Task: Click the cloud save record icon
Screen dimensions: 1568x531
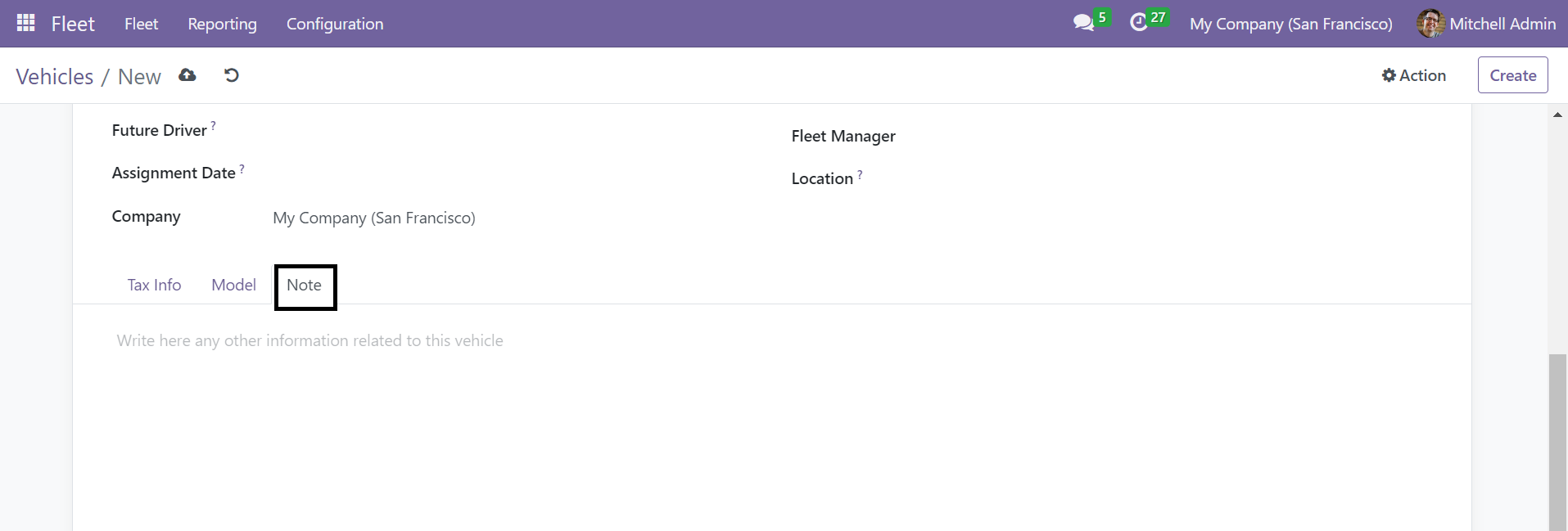Action: pos(188,75)
